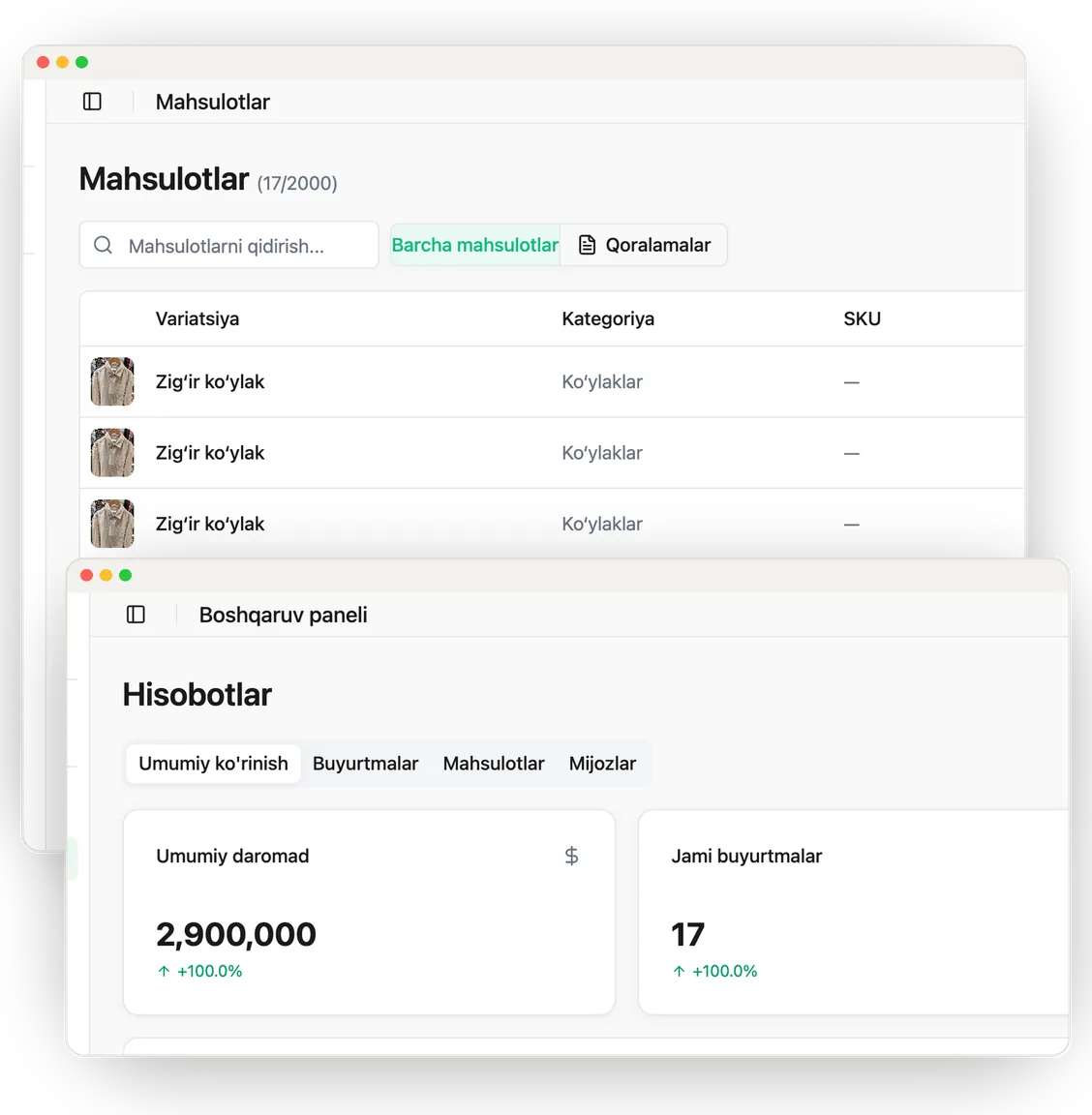Click the Jami buyurtmalar card title

[747, 857]
